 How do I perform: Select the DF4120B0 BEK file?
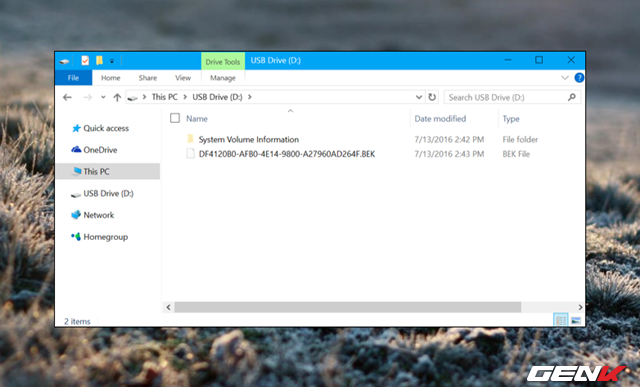point(287,154)
